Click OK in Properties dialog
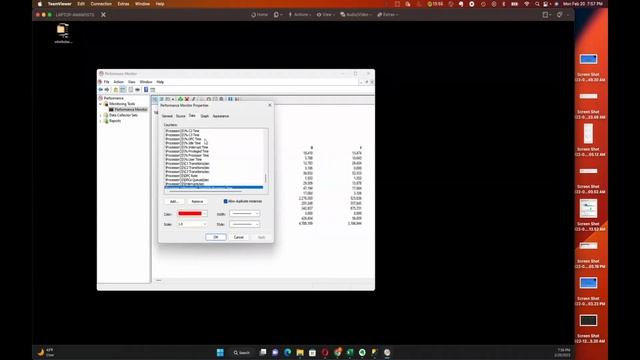Viewport: 640px width, 360px height. 216,237
